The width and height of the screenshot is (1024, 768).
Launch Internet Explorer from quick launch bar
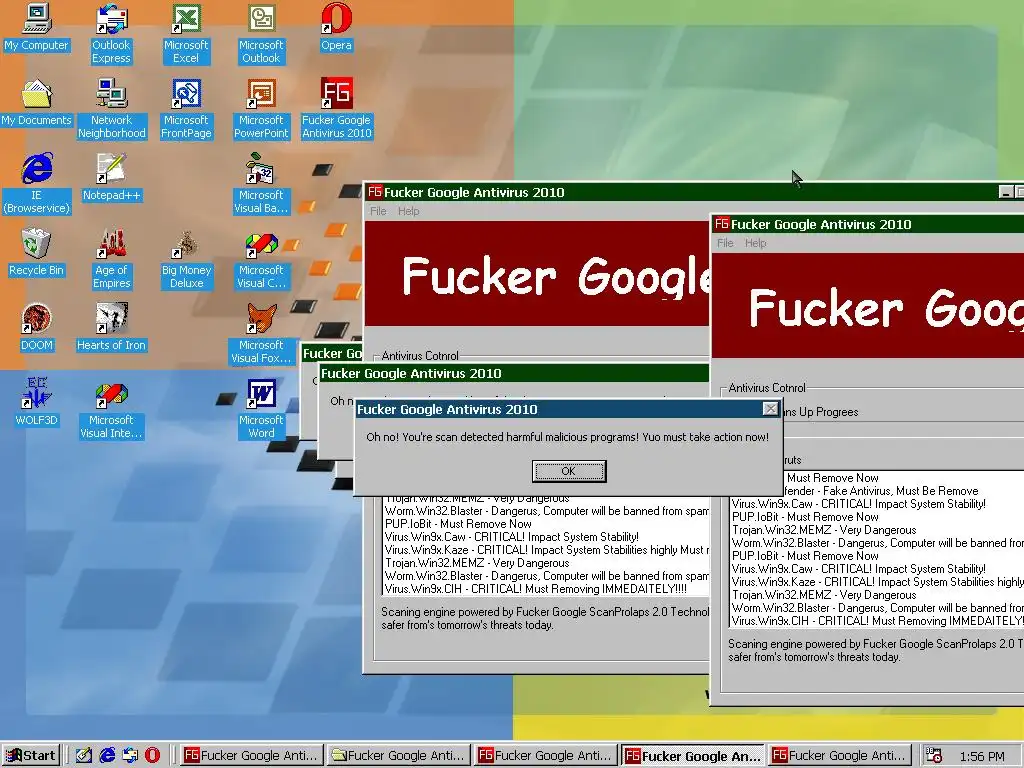107,756
